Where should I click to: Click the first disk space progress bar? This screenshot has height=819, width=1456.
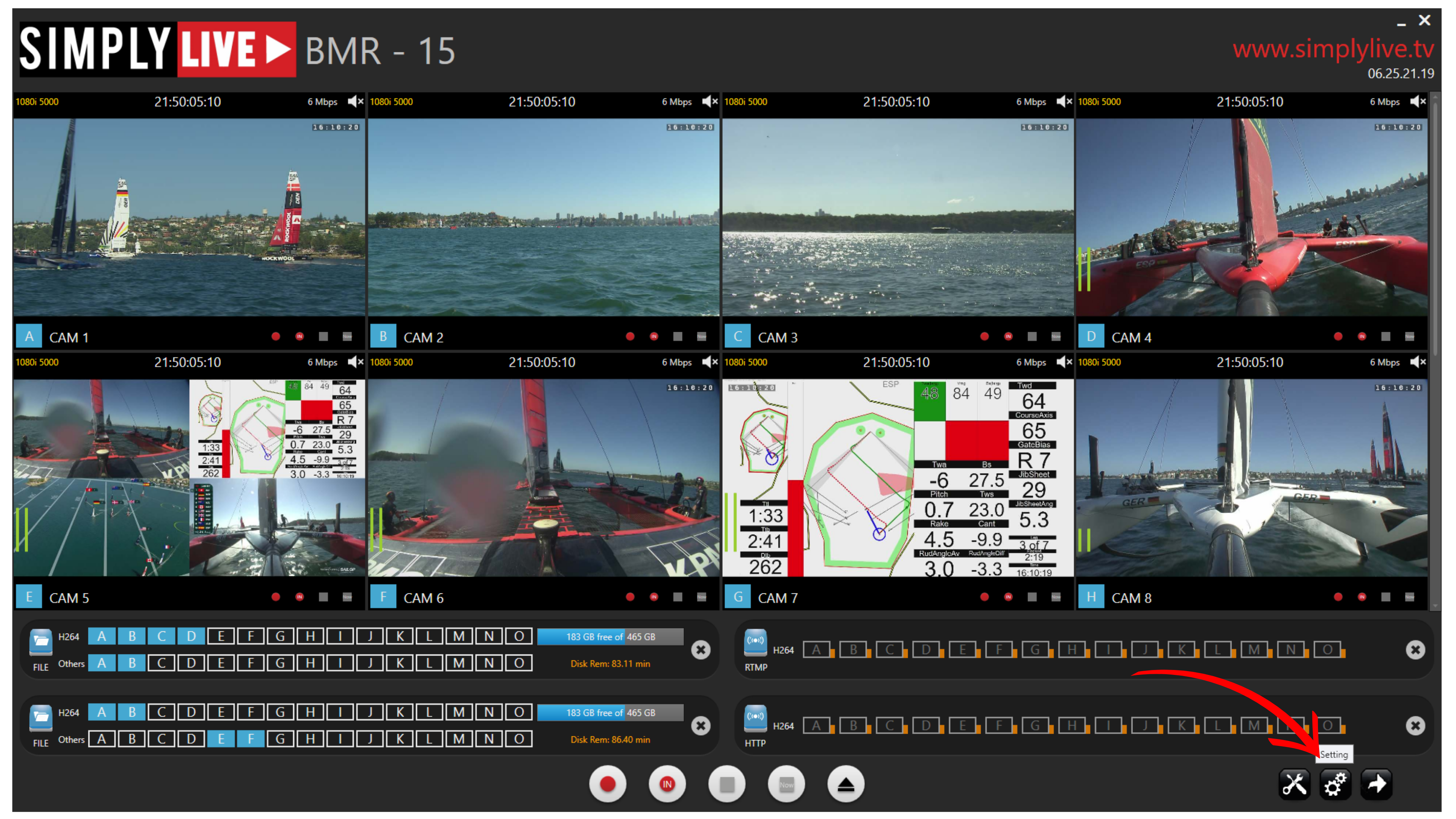[x=610, y=637]
